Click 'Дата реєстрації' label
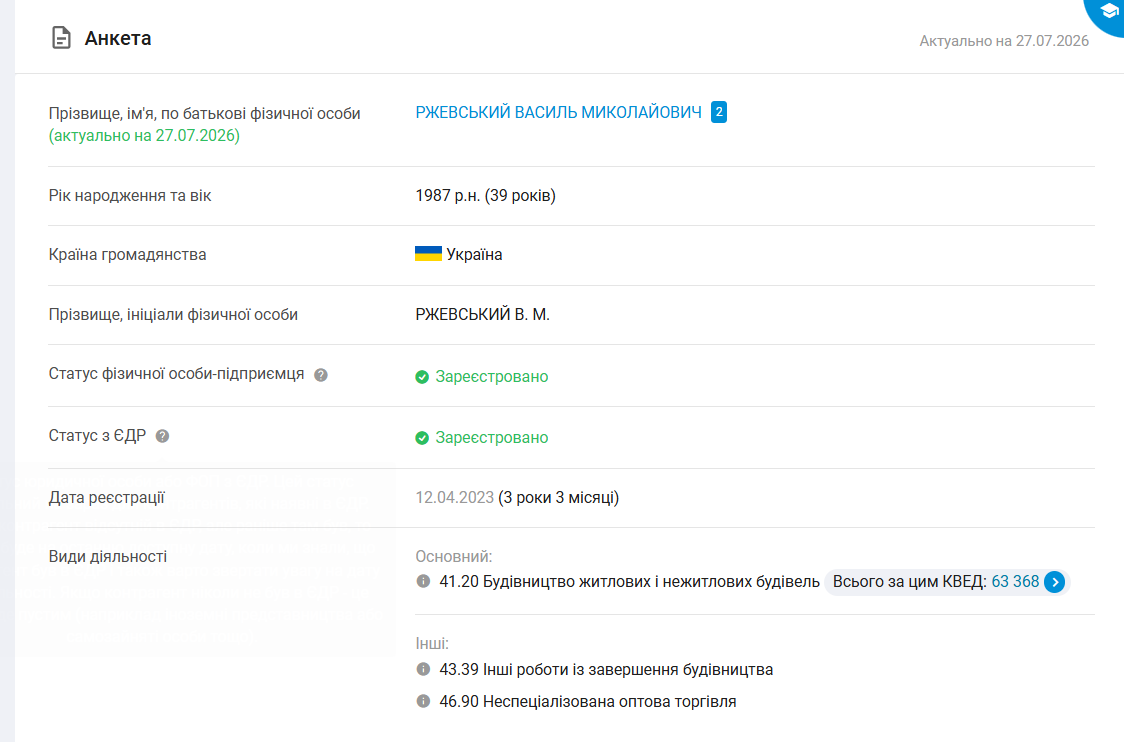 coord(107,498)
